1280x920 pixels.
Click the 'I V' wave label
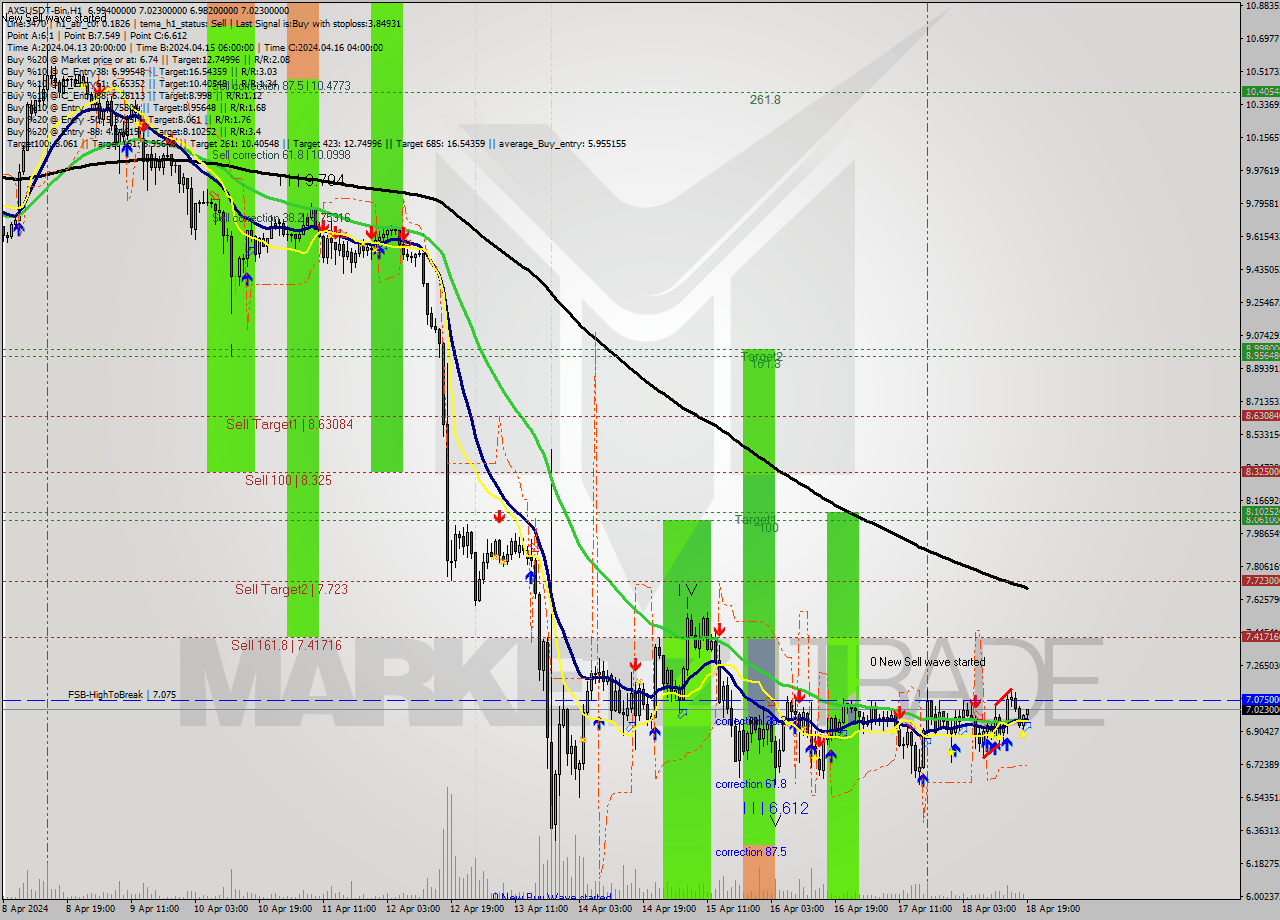click(686, 591)
